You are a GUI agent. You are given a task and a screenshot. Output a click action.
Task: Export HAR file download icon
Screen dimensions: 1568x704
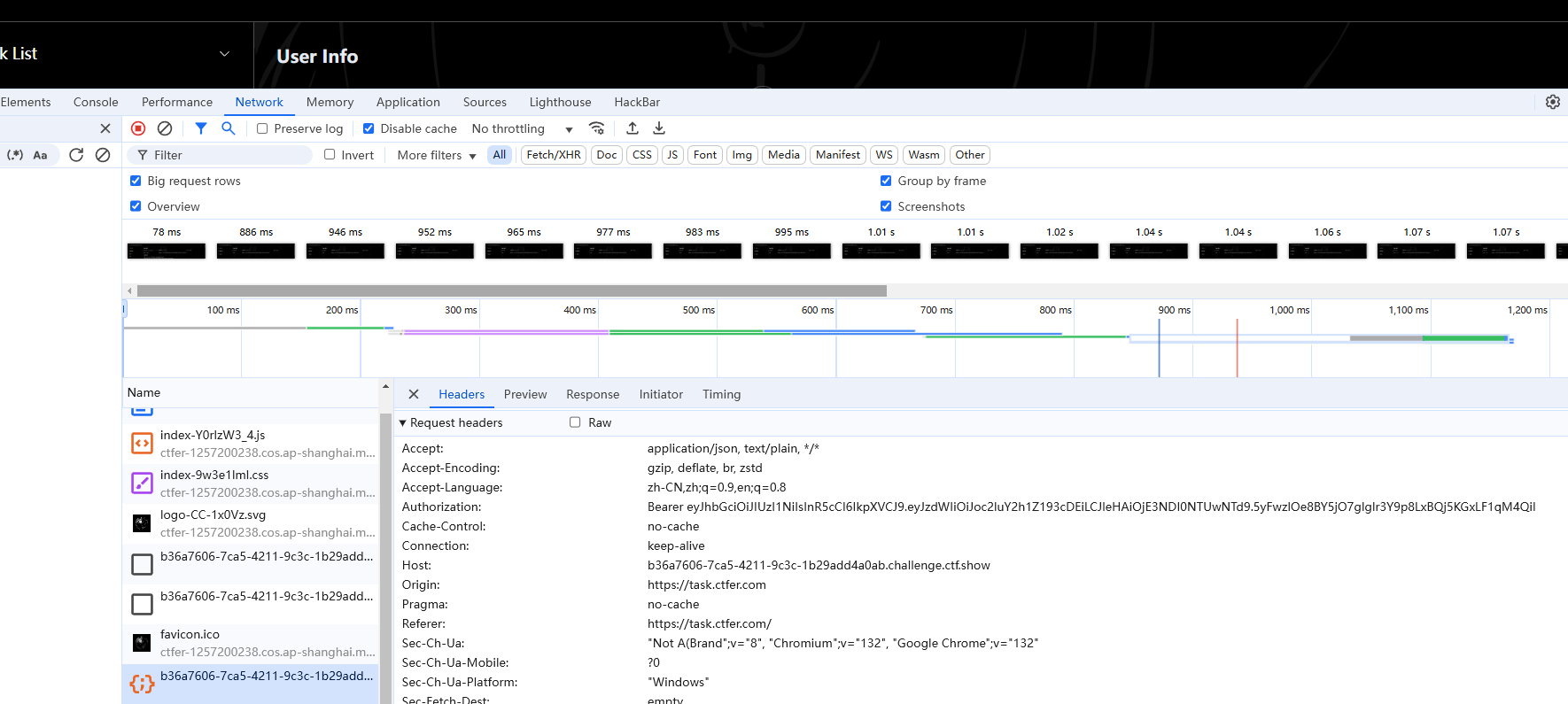click(659, 128)
